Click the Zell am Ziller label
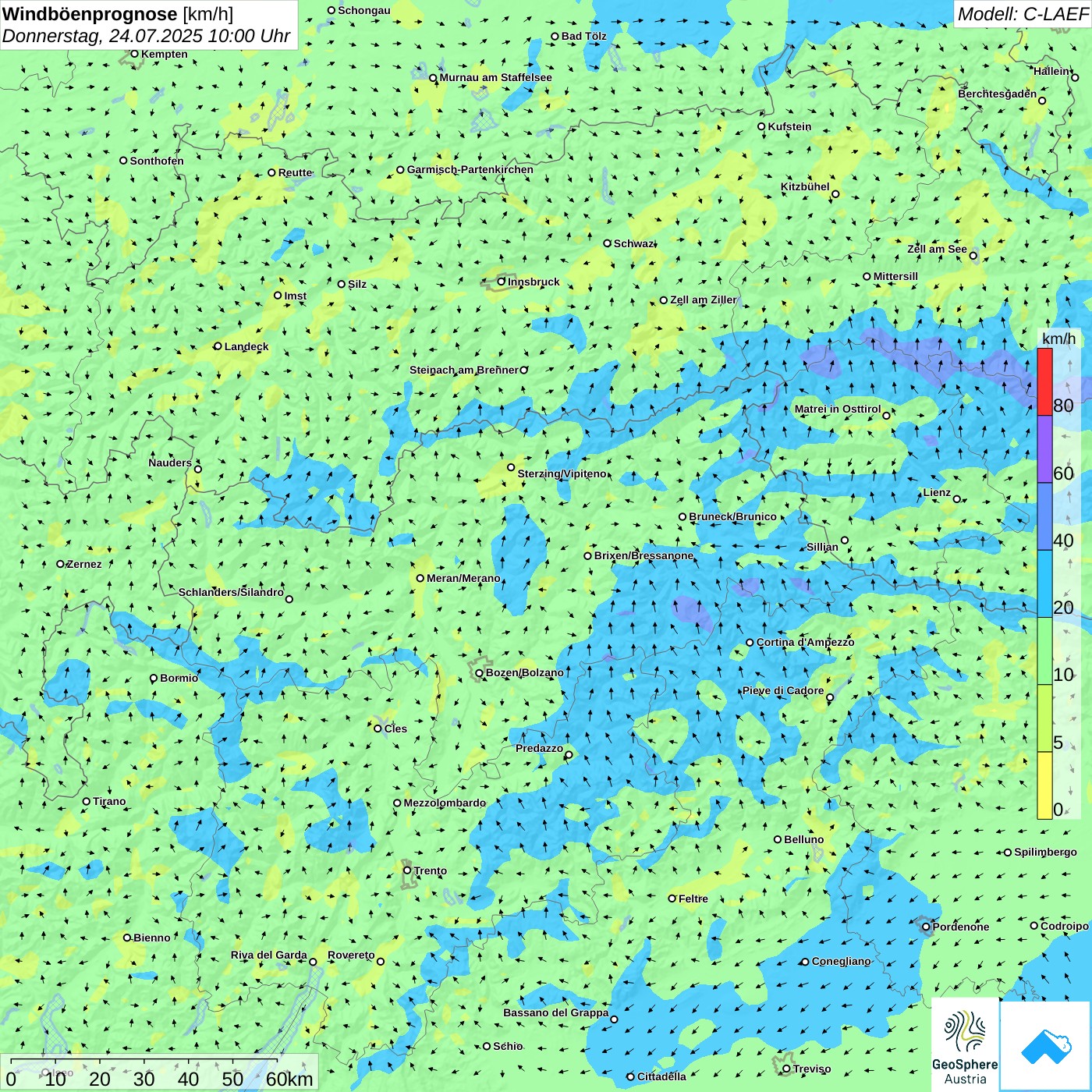This screenshot has height=1092, width=1092. pyautogui.click(x=704, y=300)
